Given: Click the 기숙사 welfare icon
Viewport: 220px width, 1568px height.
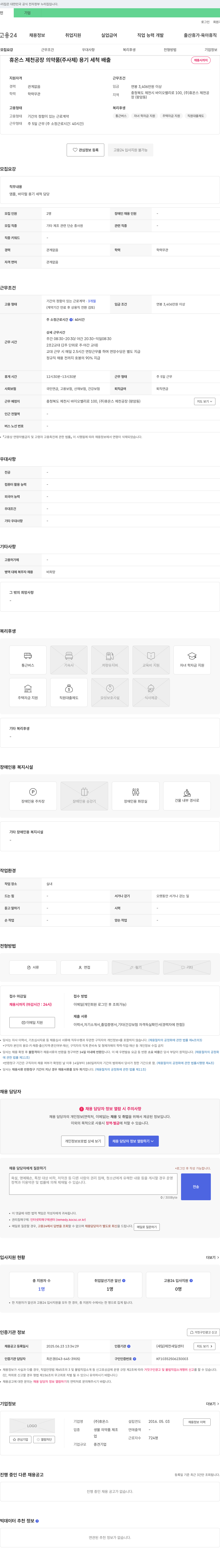Looking at the screenshot, I should (69, 660).
